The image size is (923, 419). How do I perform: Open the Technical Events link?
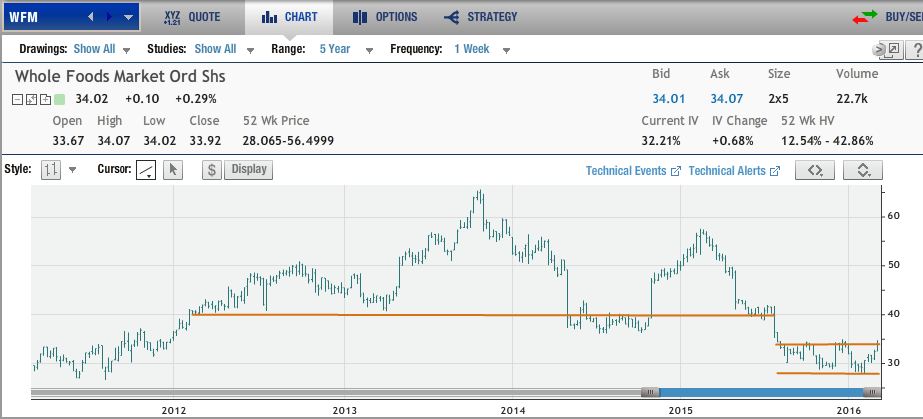626,171
